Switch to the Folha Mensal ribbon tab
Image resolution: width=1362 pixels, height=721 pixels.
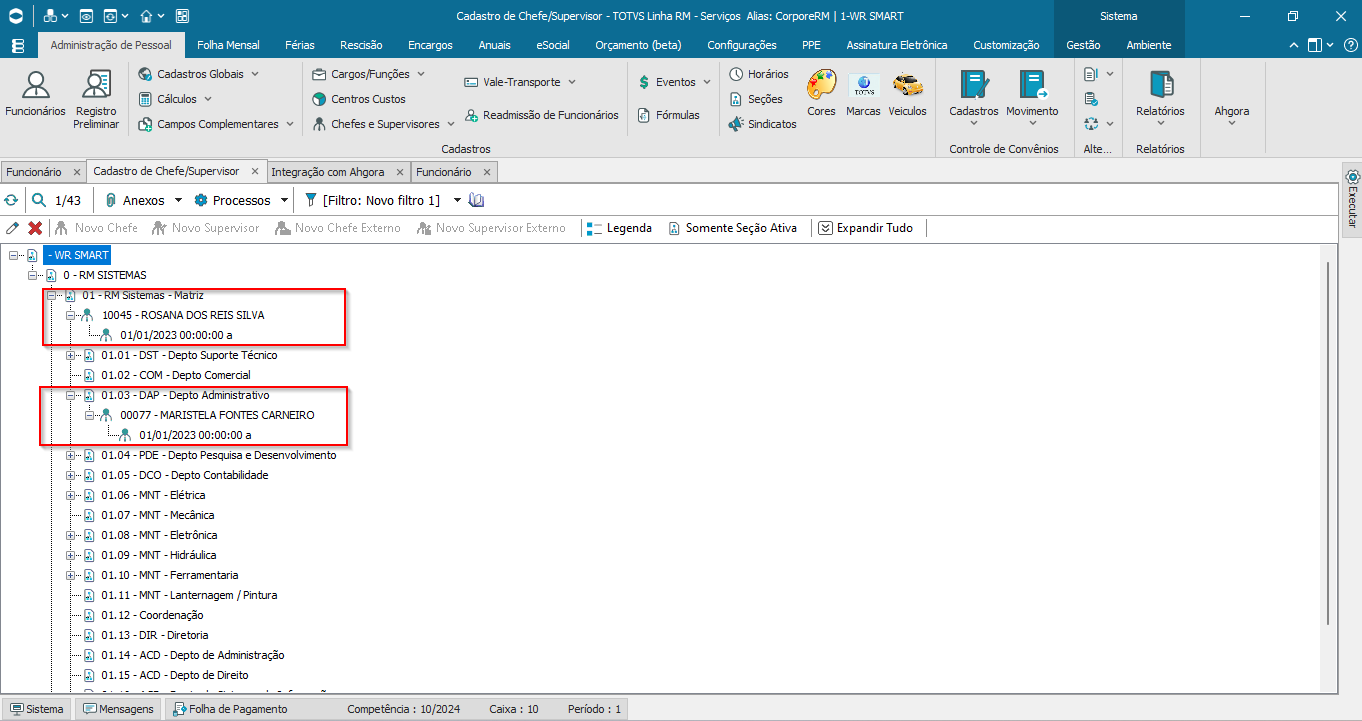pos(228,45)
